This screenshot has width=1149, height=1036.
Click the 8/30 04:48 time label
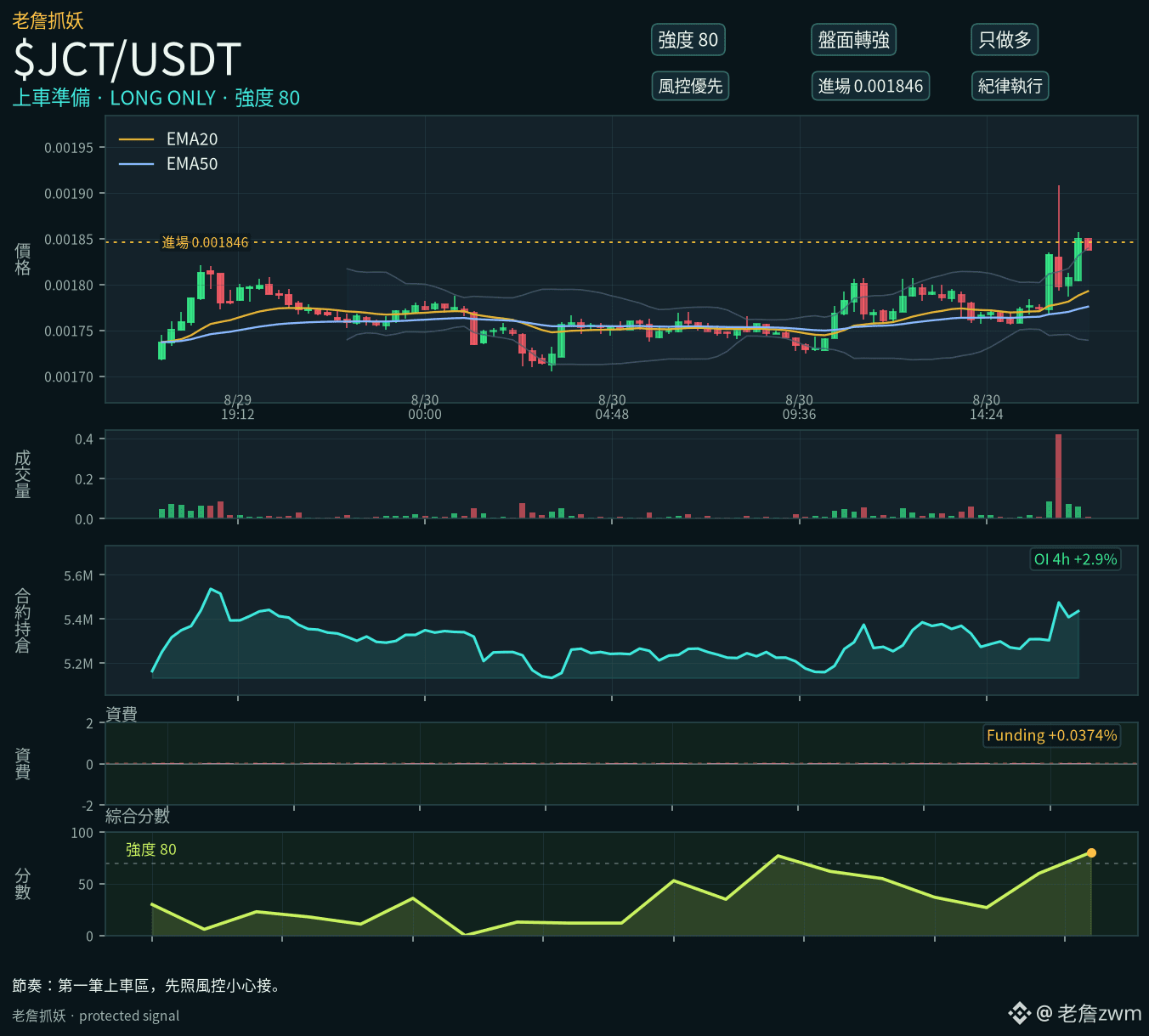pyautogui.click(x=612, y=407)
